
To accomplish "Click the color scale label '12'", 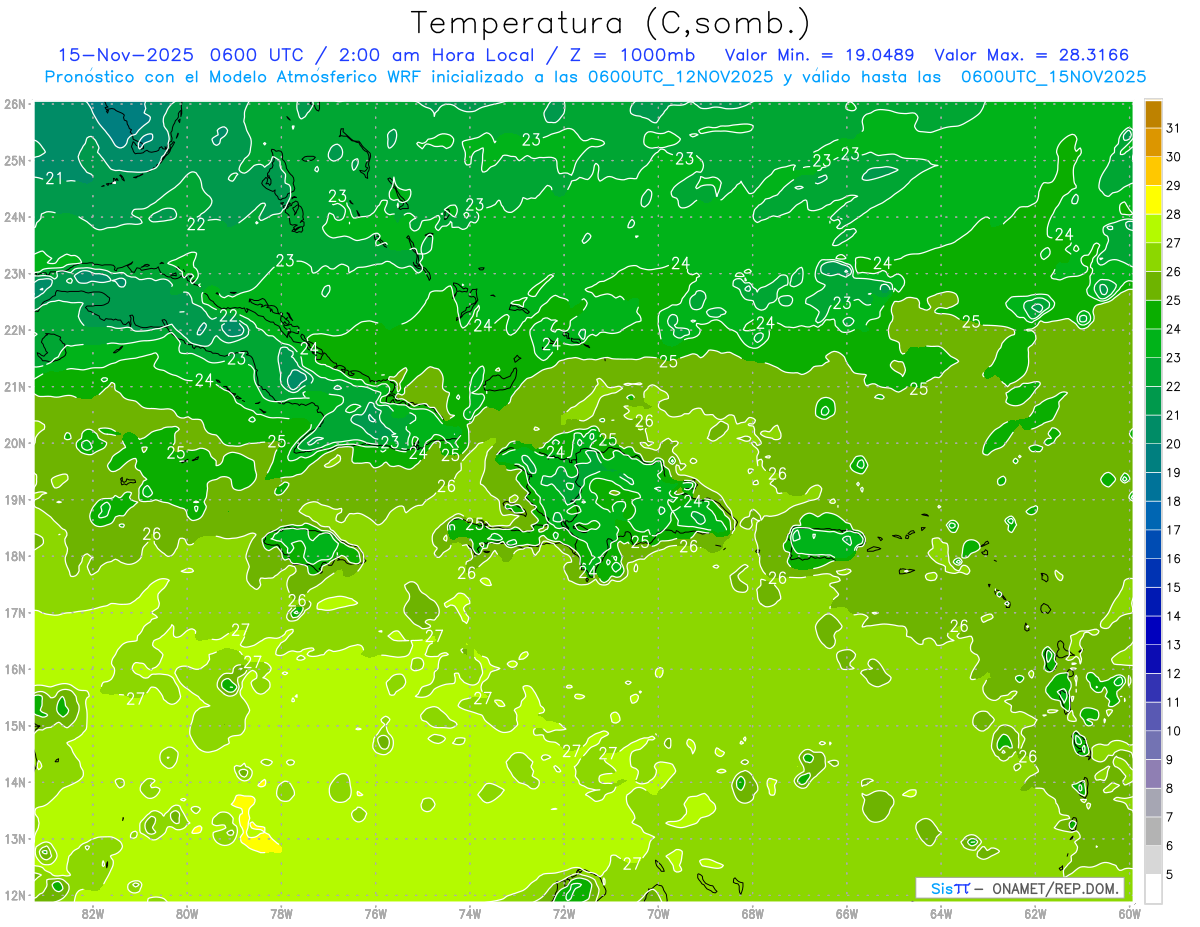I will click(1174, 673).
